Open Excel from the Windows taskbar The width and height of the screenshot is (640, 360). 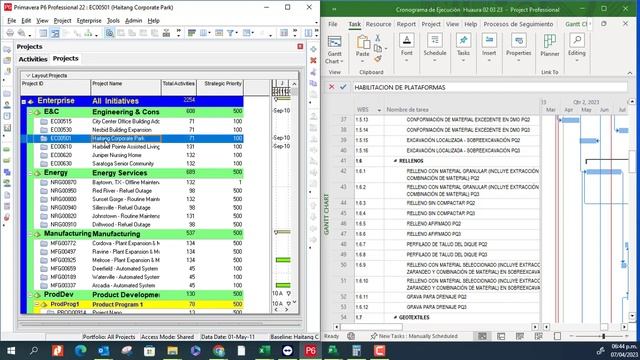click(264, 351)
